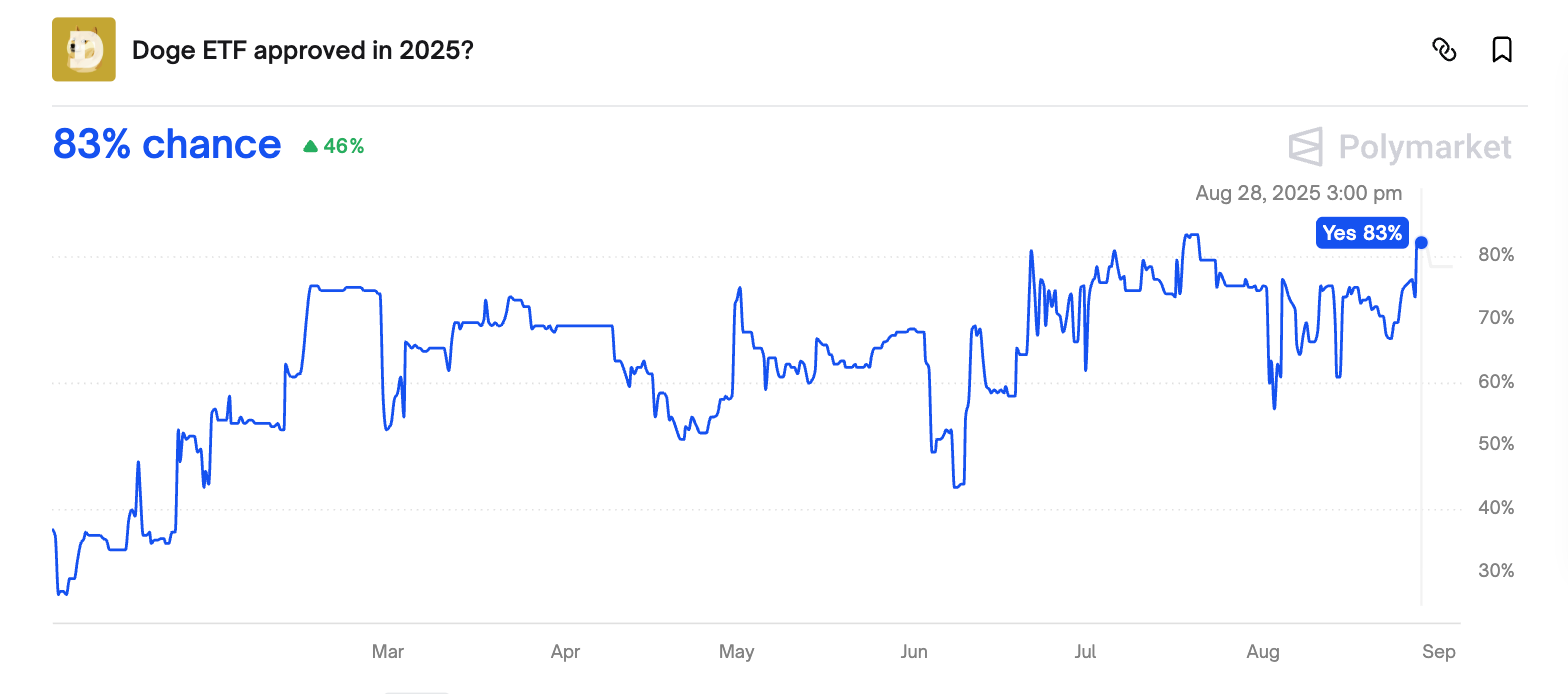The width and height of the screenshot is (1568, 694).
Task: Click the copy link icon
Action: 1444,50
